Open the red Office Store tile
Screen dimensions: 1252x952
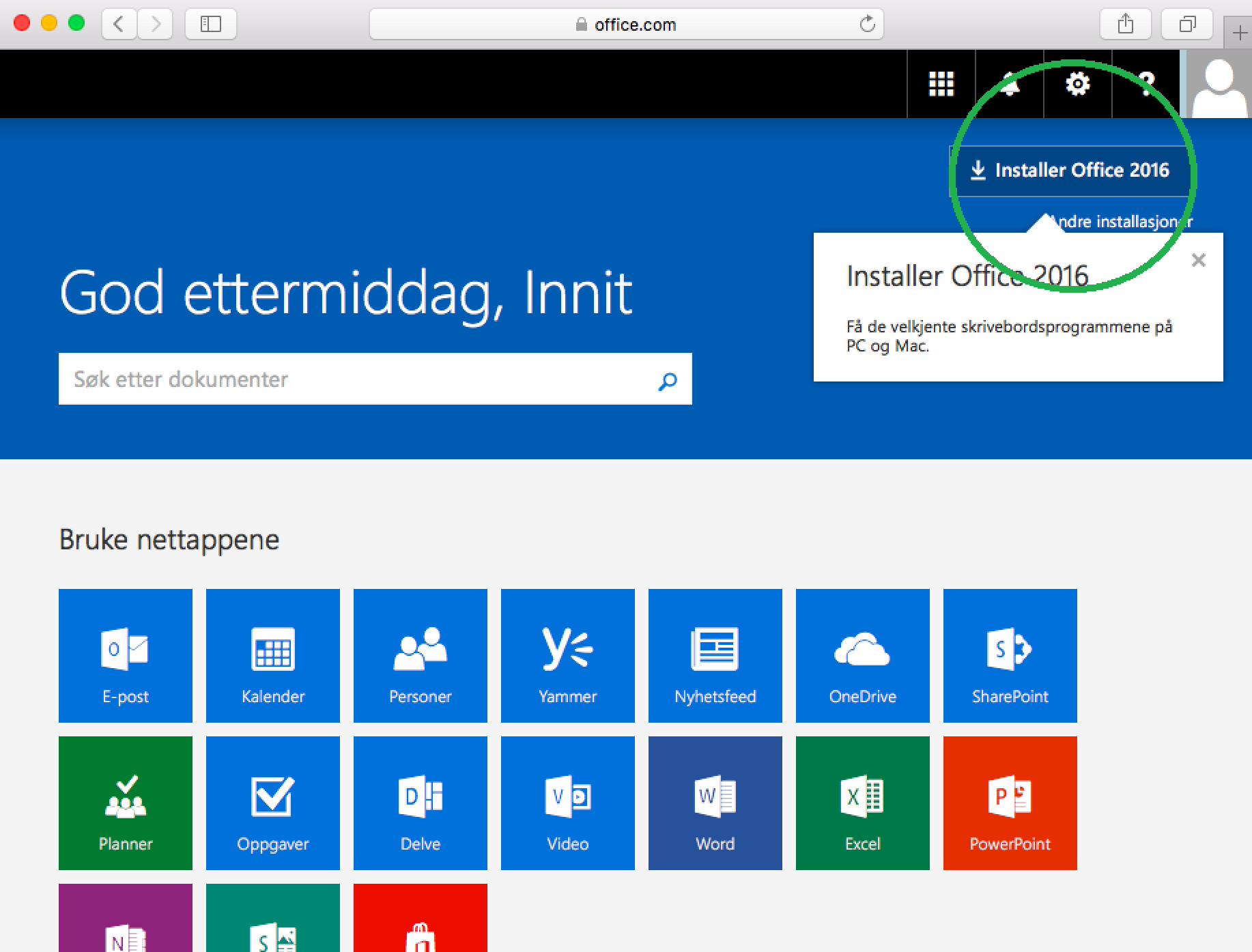[x=421, y=918]
